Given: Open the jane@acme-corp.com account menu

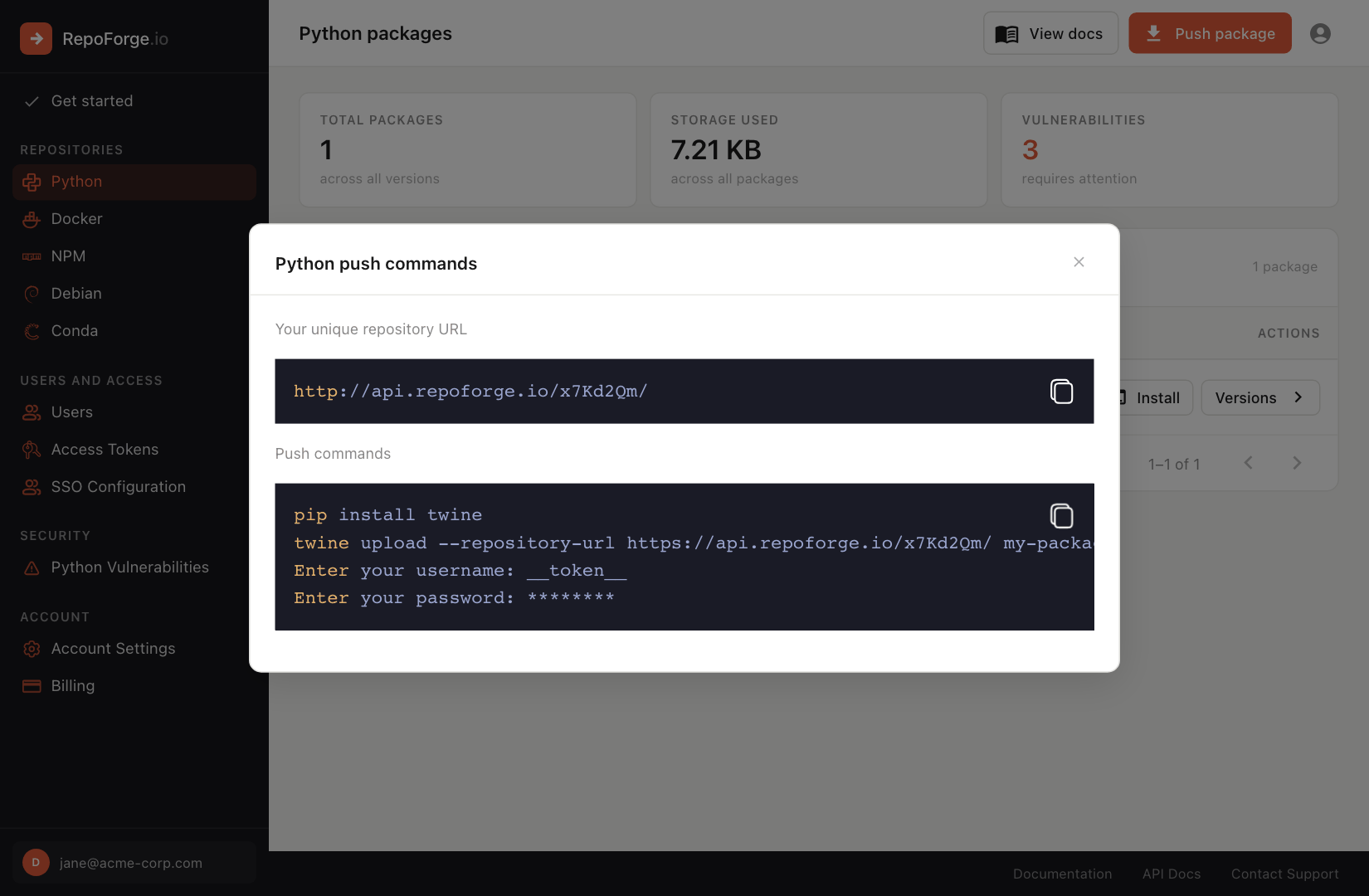Looking at the screenshot, I should point(134,863).
